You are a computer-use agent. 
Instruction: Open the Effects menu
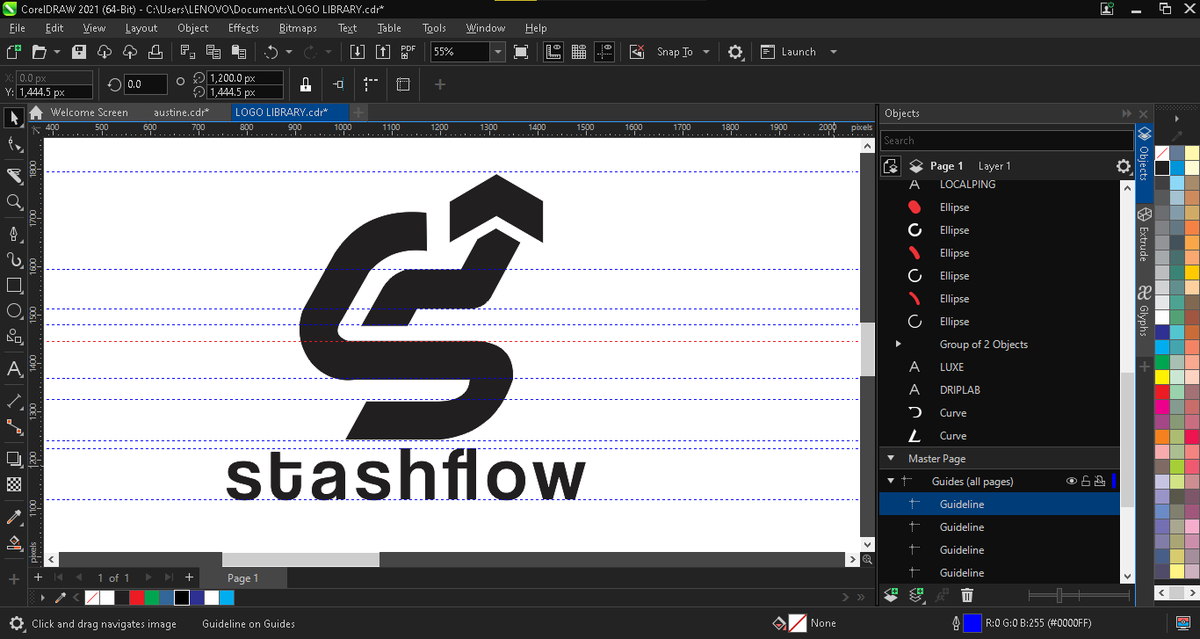pyautogui.click(x=243, y=28)
